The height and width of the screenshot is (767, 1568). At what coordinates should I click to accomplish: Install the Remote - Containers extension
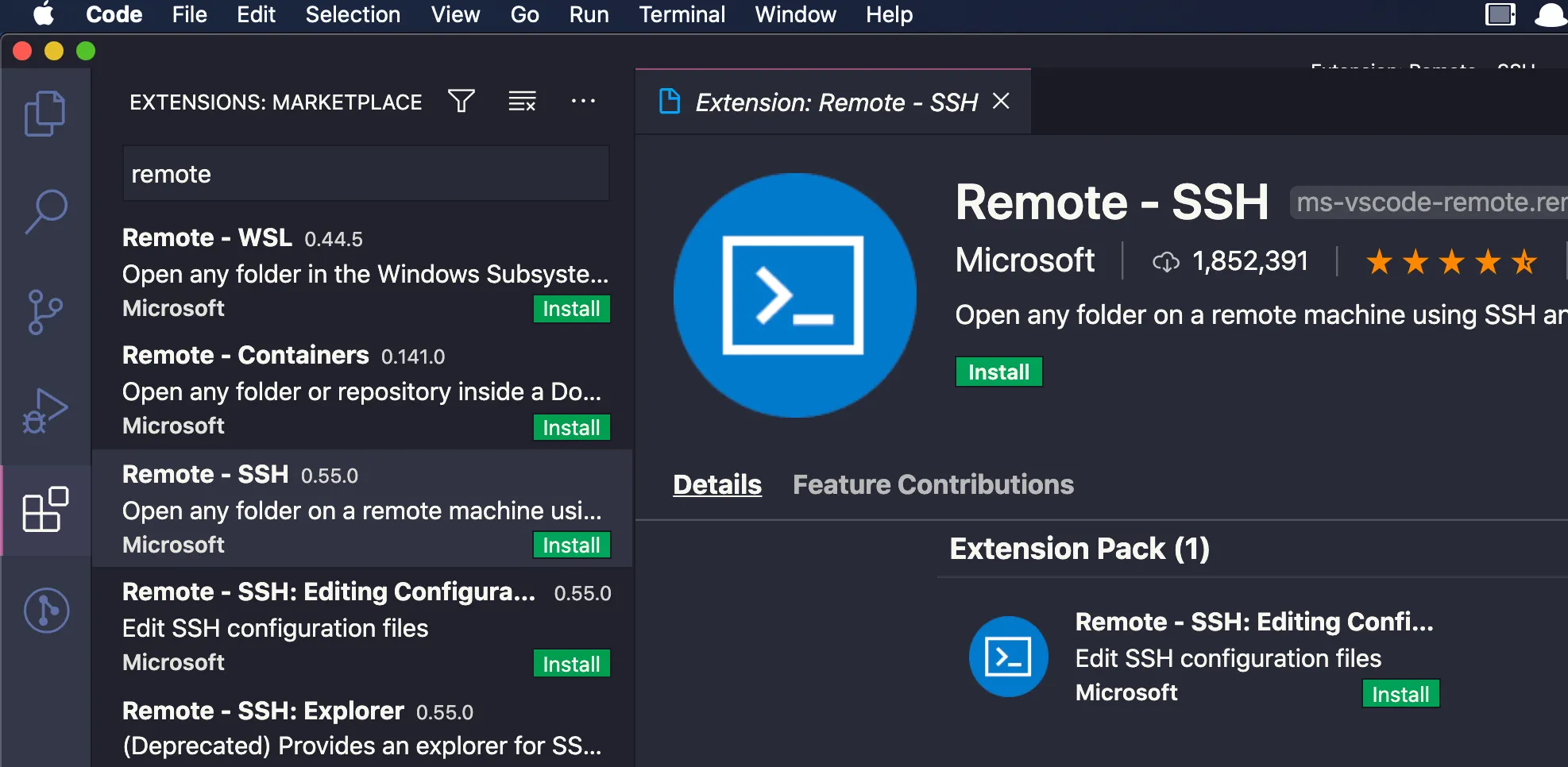pos(571,427)
